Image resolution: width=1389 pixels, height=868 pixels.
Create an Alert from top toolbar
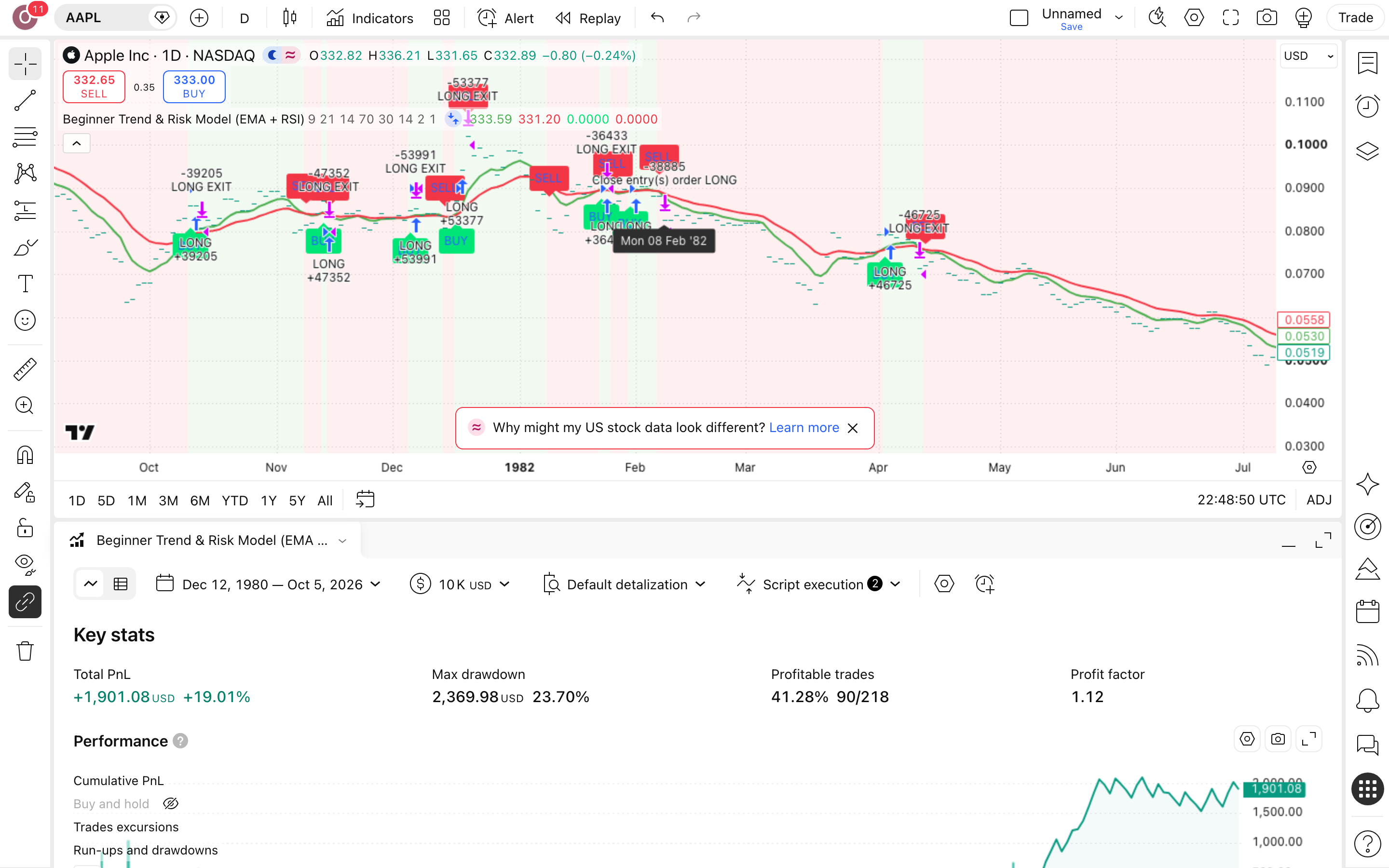[505, 18]
